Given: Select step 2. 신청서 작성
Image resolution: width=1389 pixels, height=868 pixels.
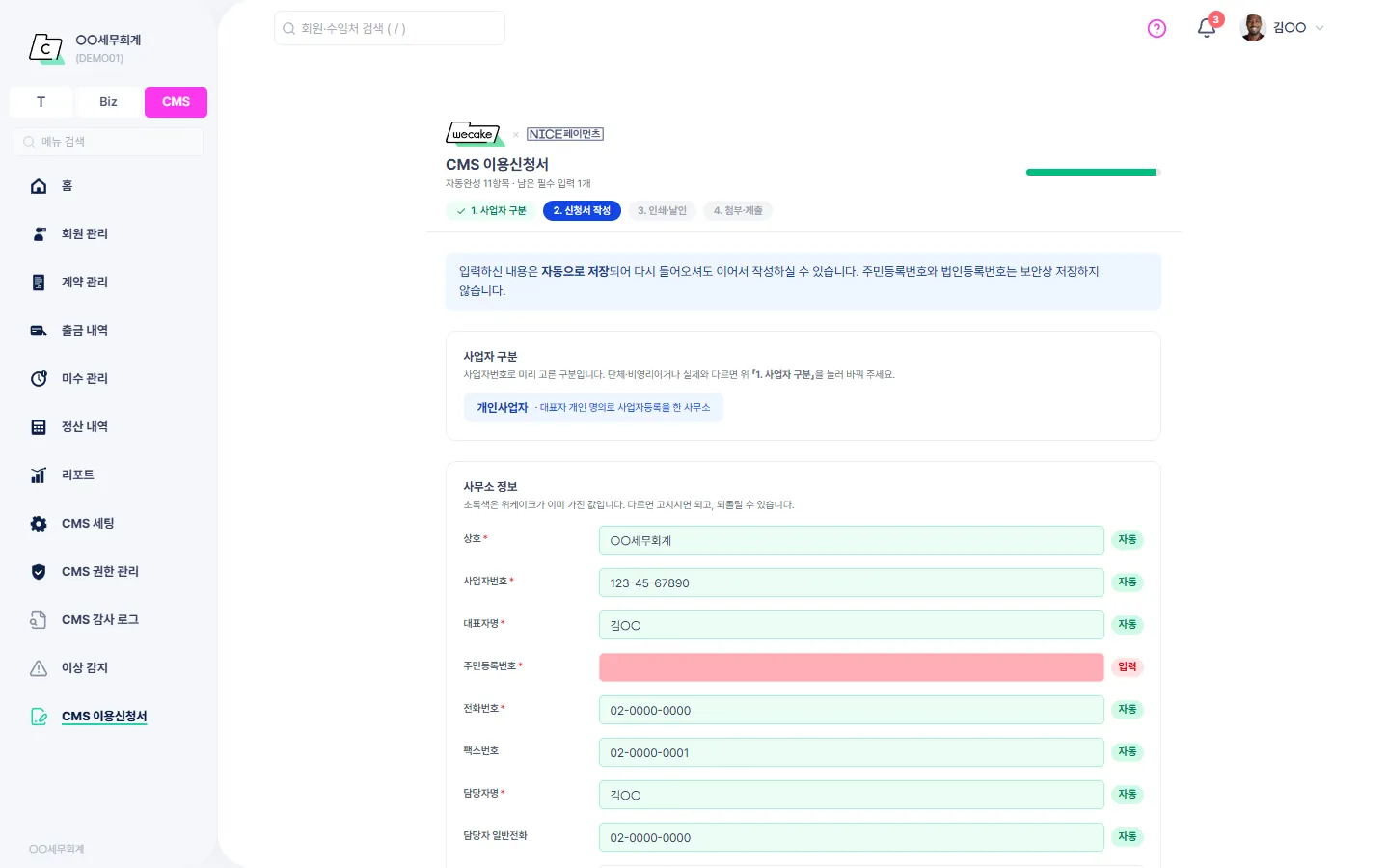Looking at the screenshot, I should click(582, 210).
